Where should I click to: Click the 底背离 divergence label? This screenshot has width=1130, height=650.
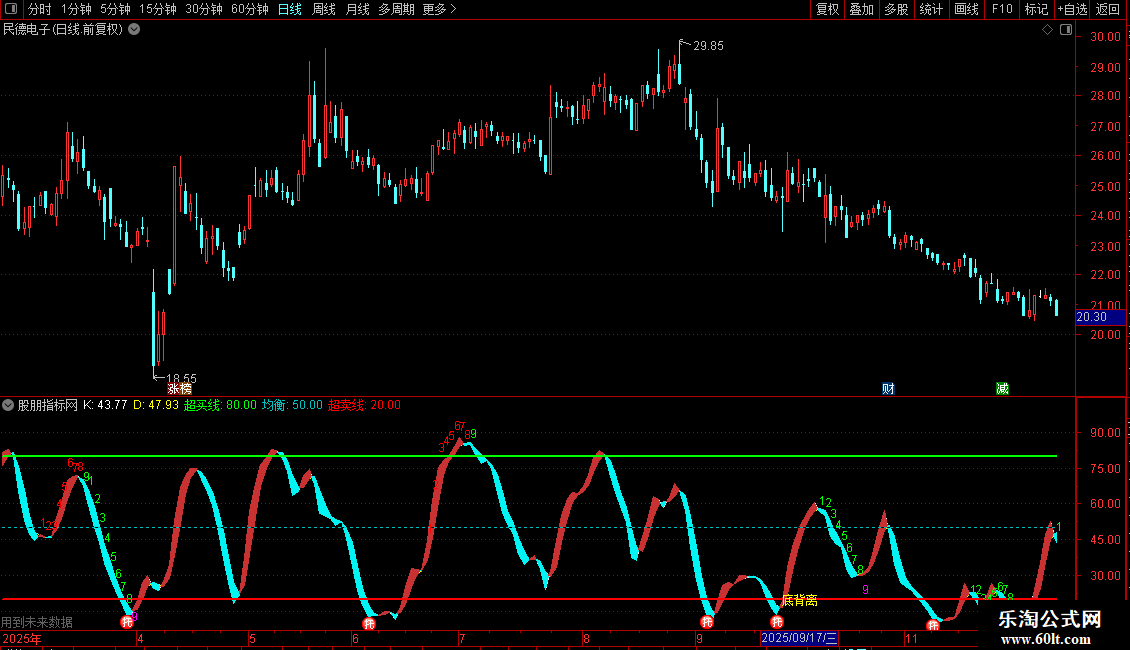[x=799, y=600]
